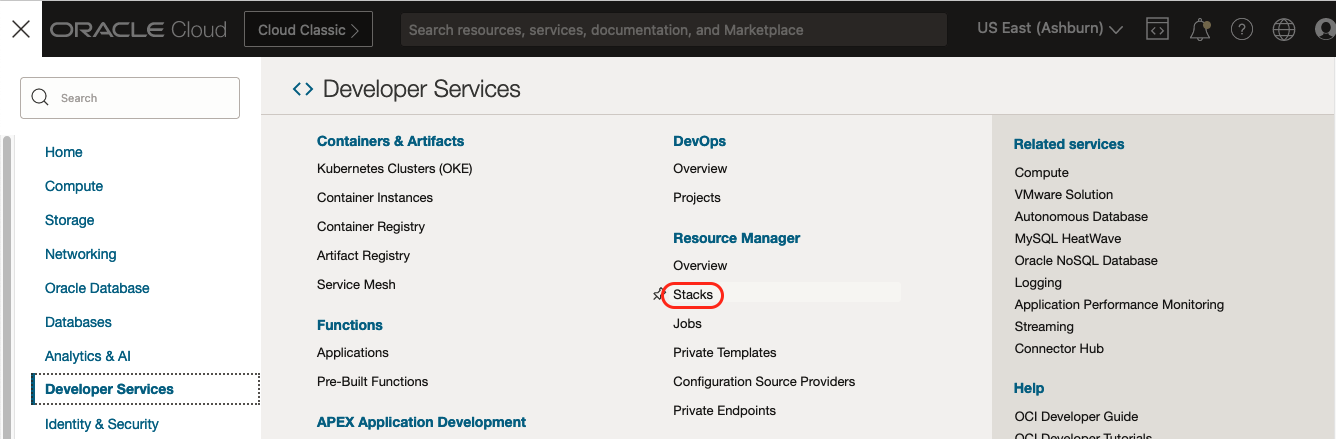The width and height of the screenshot is (1336, 439).
Task: Click the Developer Services code brackets icon
Action: pyautogui.click(x=302, y=89)
